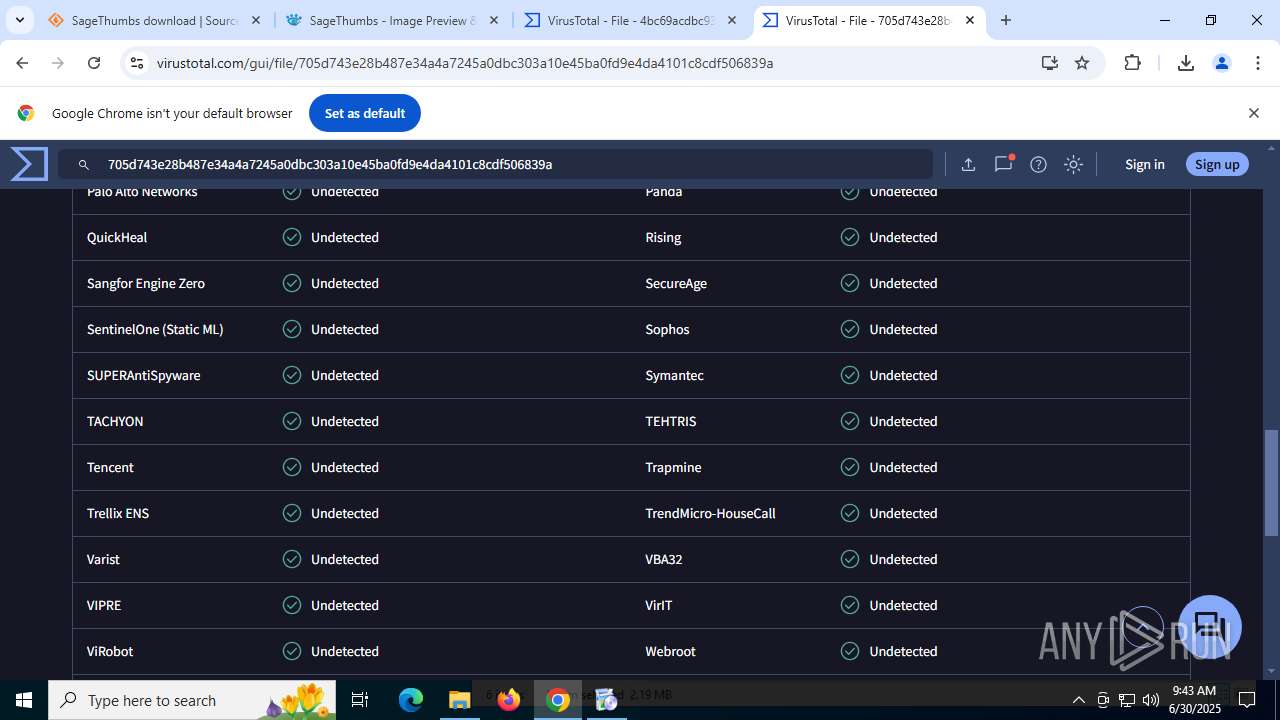Click the Undetected check icon for VBA32
Image resolution: width=1280 pixels, height=720 pixels.
click(x=850, y=559)
